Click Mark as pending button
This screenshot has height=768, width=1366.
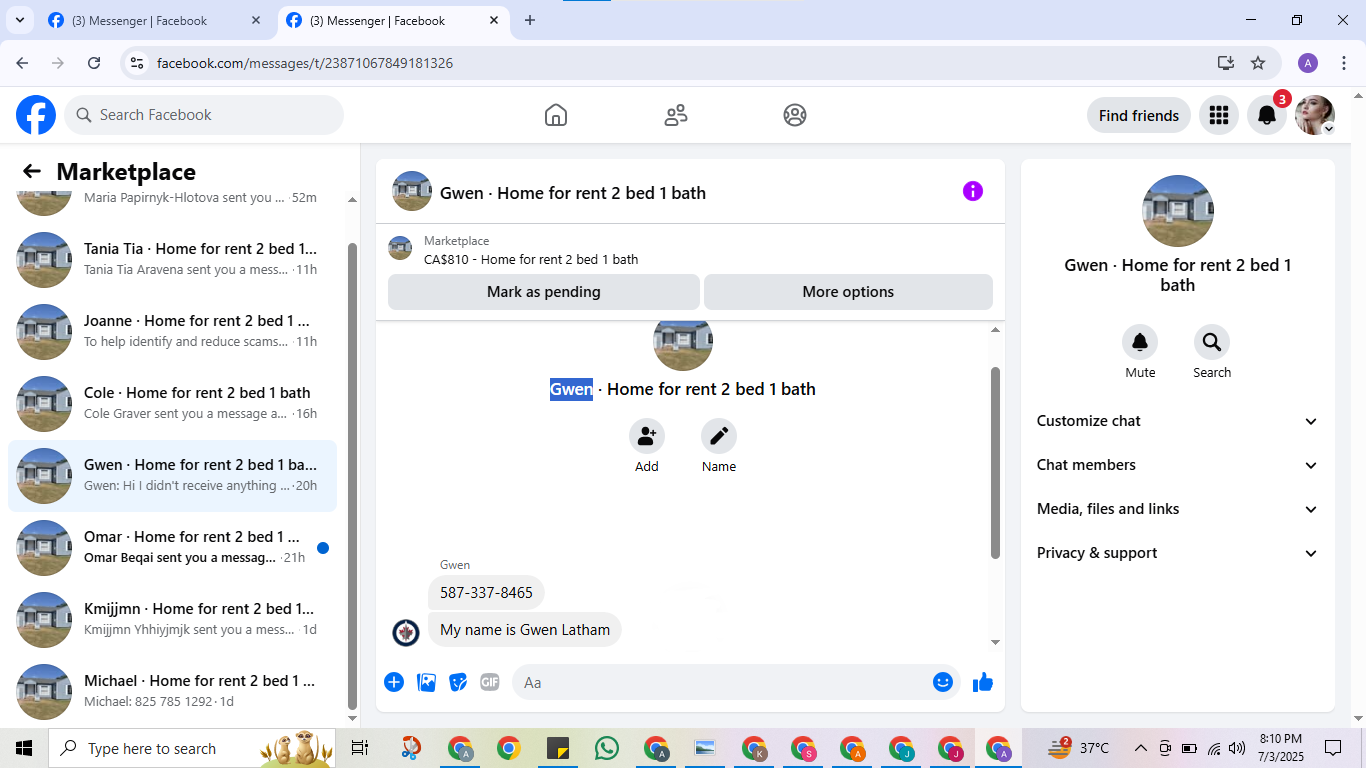[x=544, y=292]
